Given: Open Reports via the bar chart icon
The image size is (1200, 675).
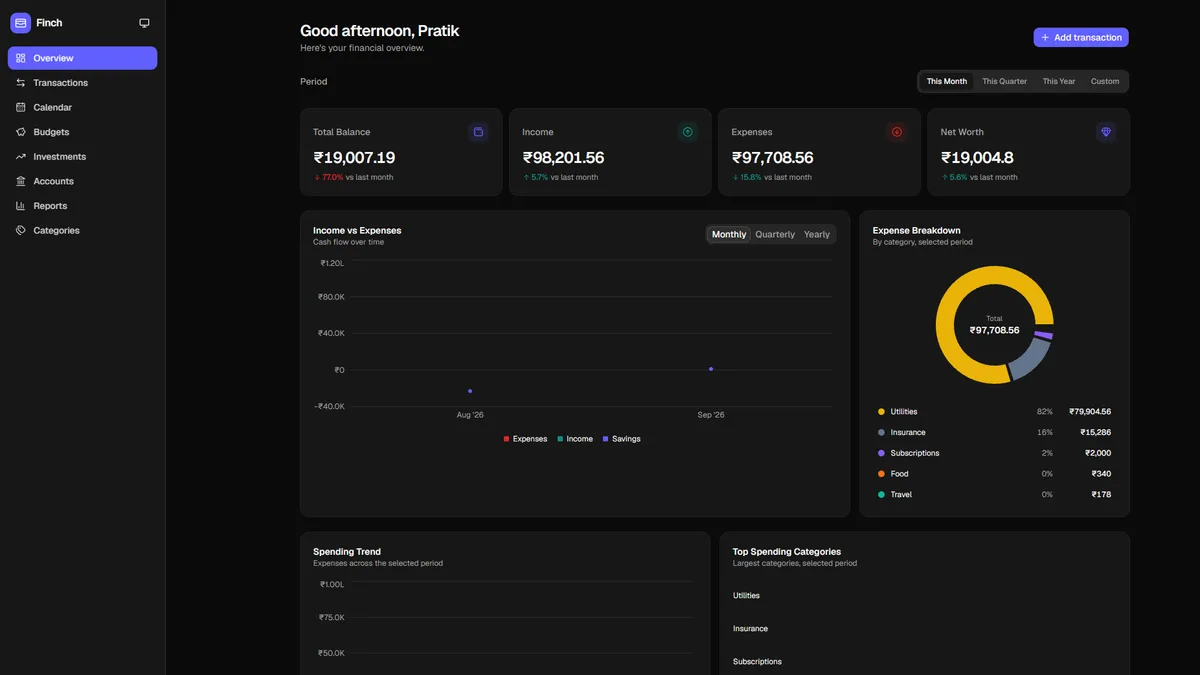Looking at the screenshot, I should point(21,206).
